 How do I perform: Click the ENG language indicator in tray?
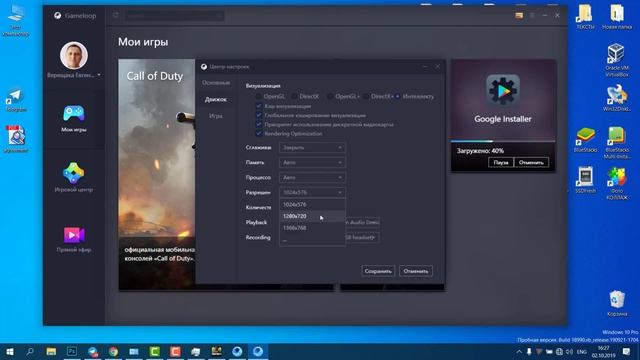(x=582, y=351)
